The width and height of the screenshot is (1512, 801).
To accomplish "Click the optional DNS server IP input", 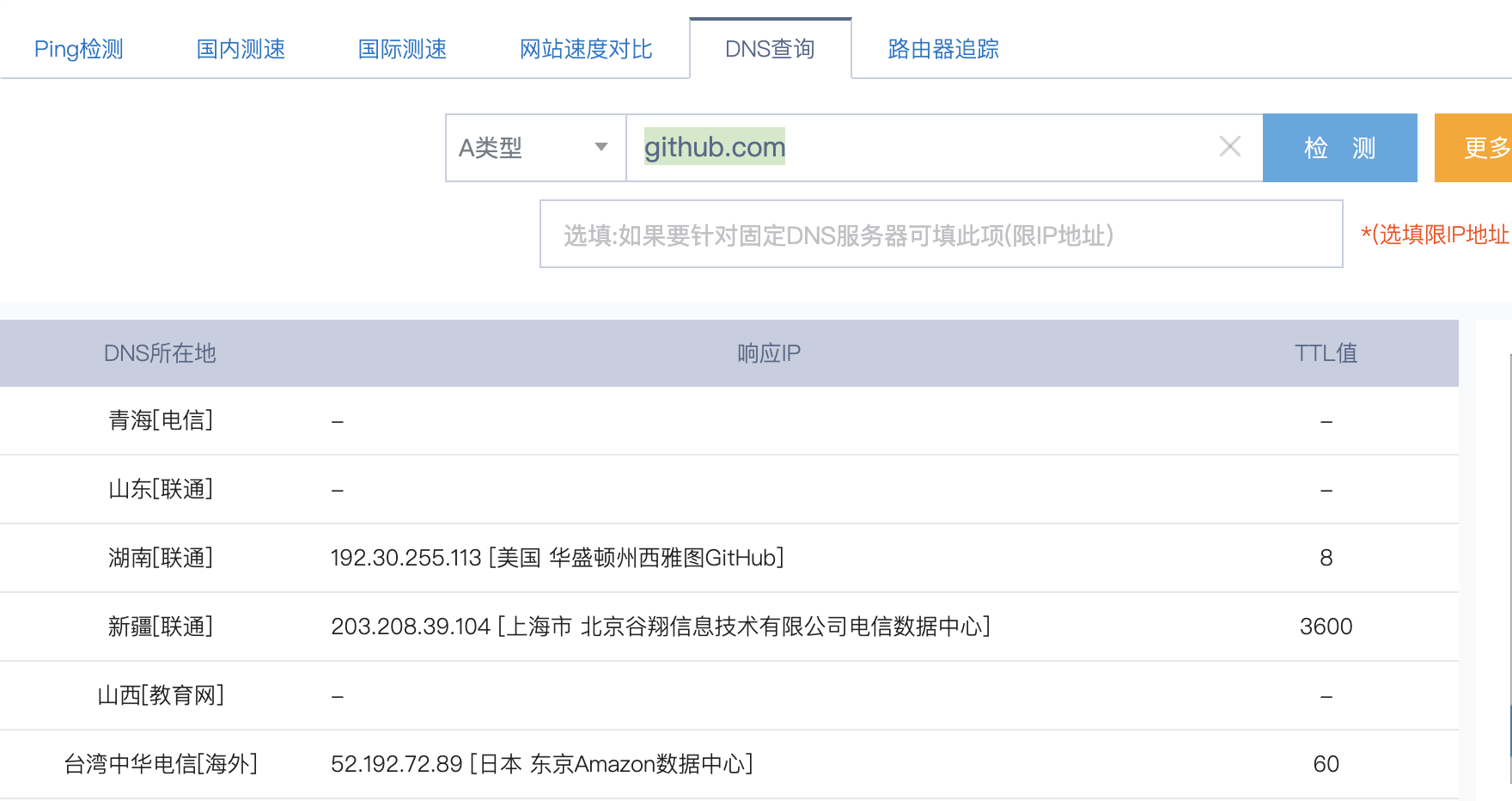I will click(941, 234).
